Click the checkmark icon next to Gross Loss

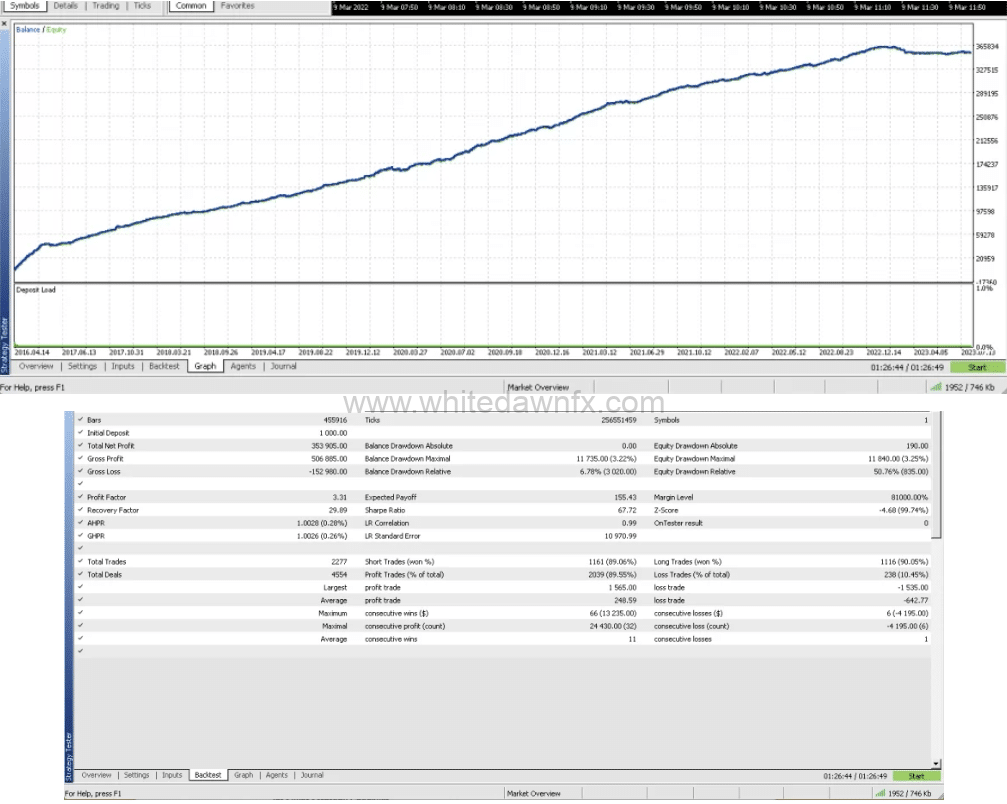click(80, 472)
